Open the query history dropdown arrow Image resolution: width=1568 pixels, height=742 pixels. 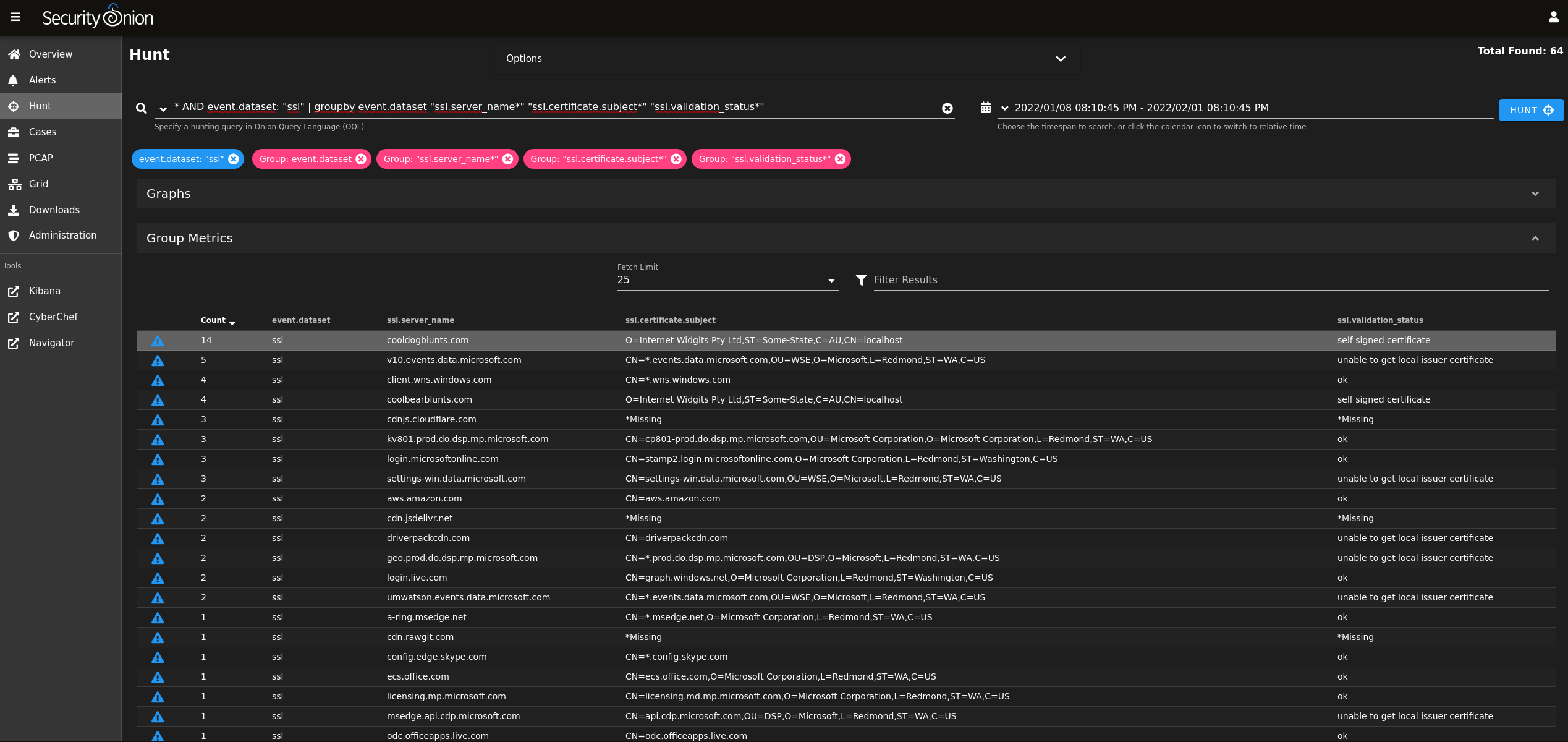pyautogui.click(x=163, y=109)
